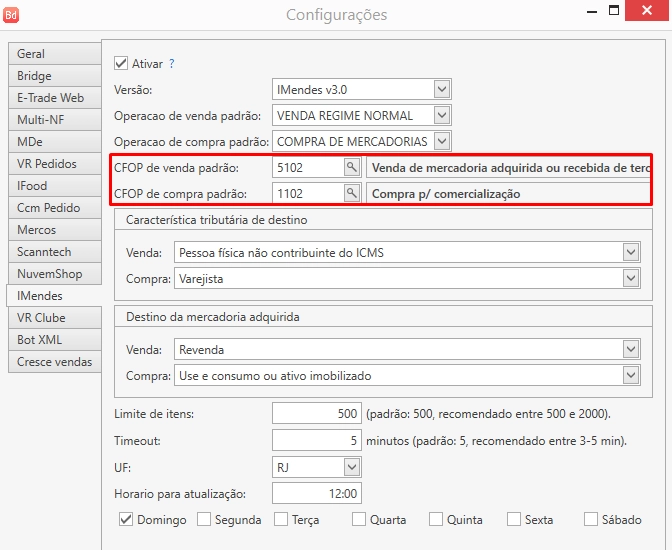Open the NuvemShop tab
Viewport: 672px width, 550px height.
coord(54,273)
